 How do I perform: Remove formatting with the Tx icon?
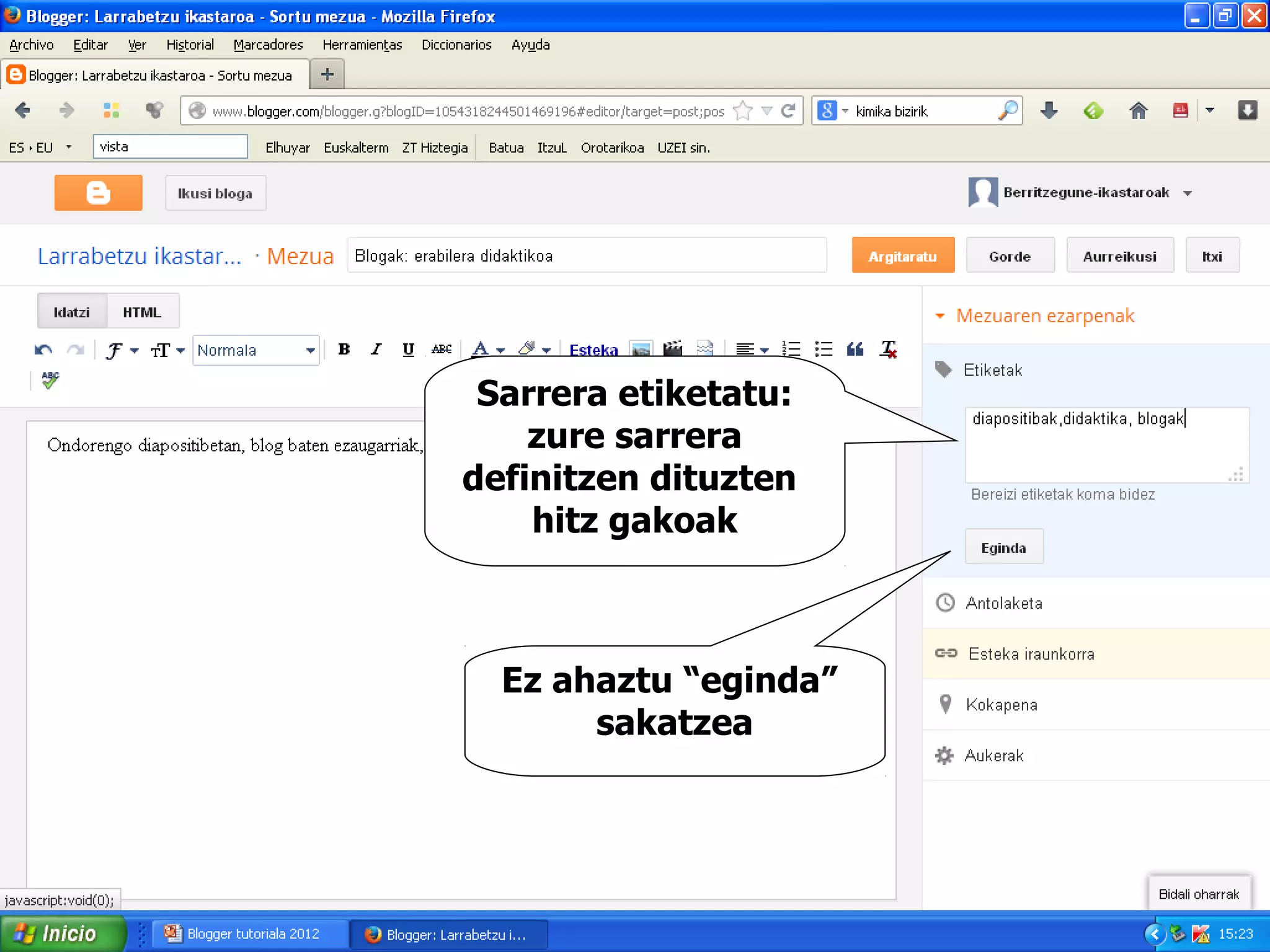click(x=889, y=350)
